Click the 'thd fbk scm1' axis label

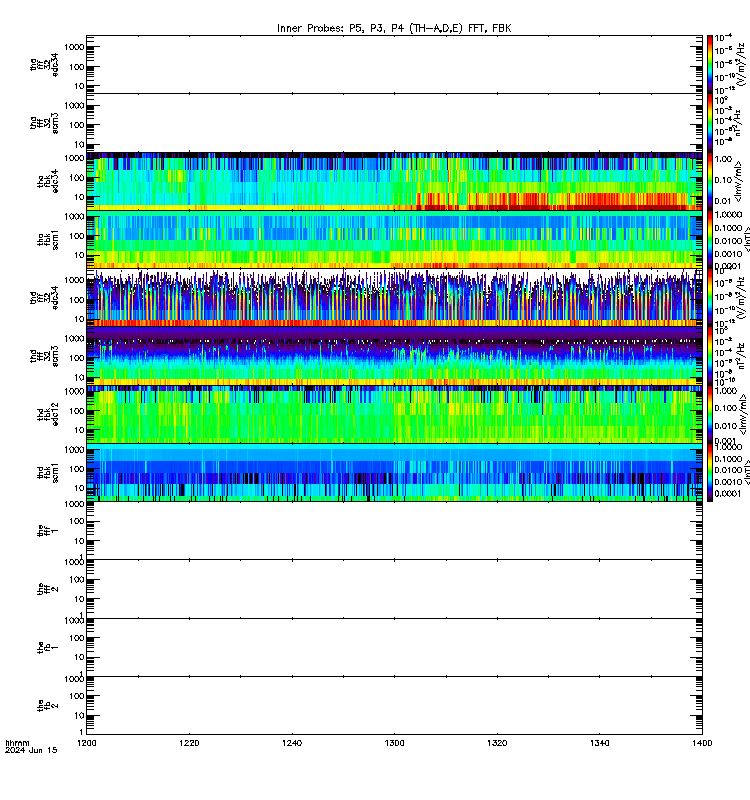coord(47,472)
